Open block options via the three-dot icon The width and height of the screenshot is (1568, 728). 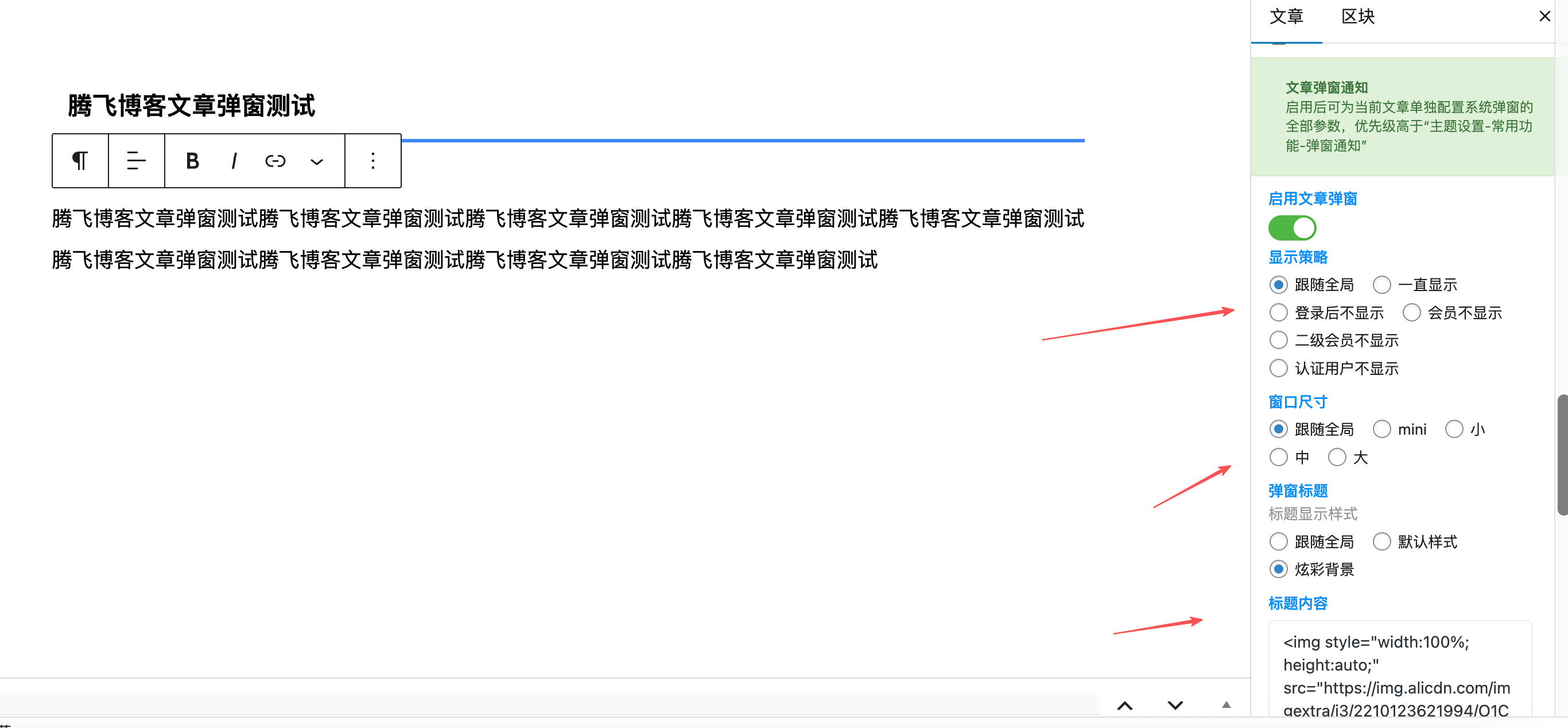372,161
